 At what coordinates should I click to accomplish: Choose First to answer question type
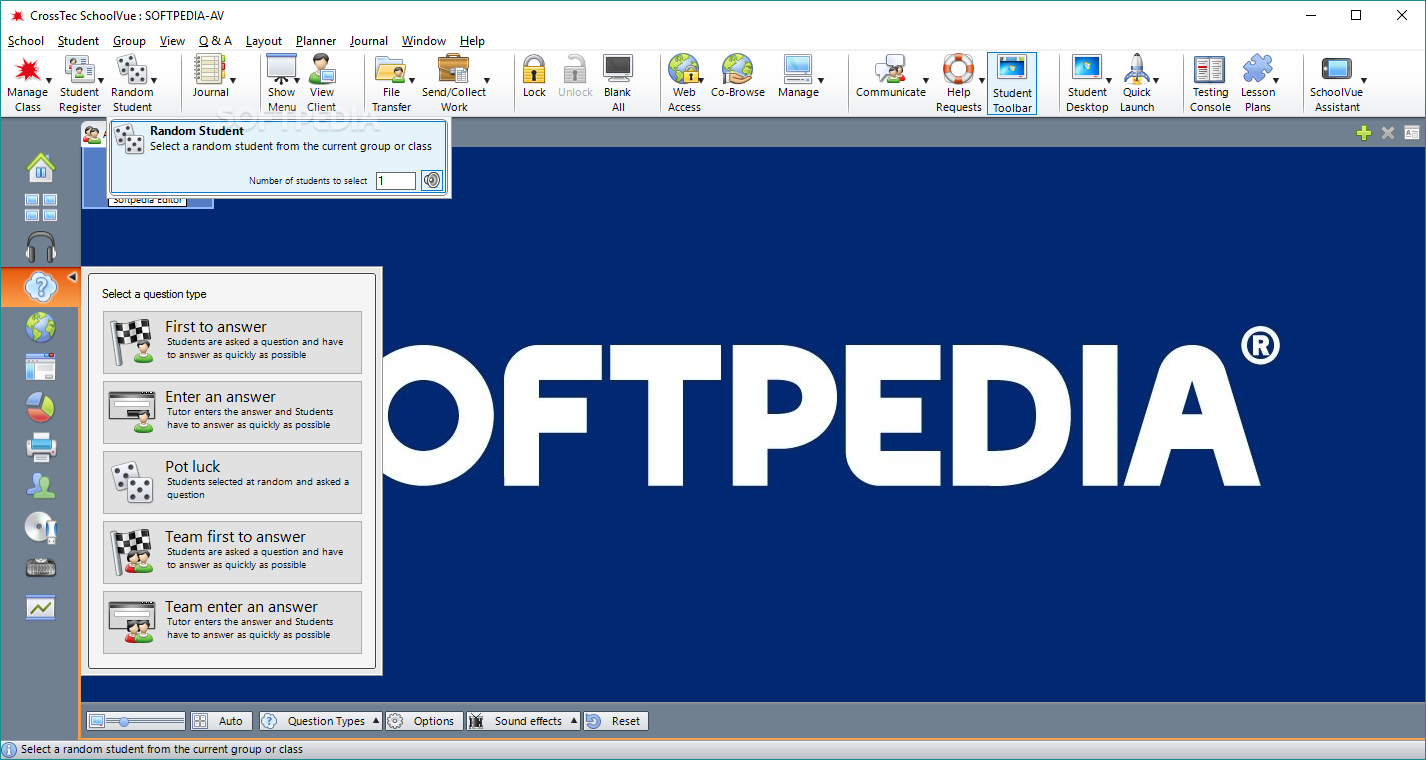232,342
